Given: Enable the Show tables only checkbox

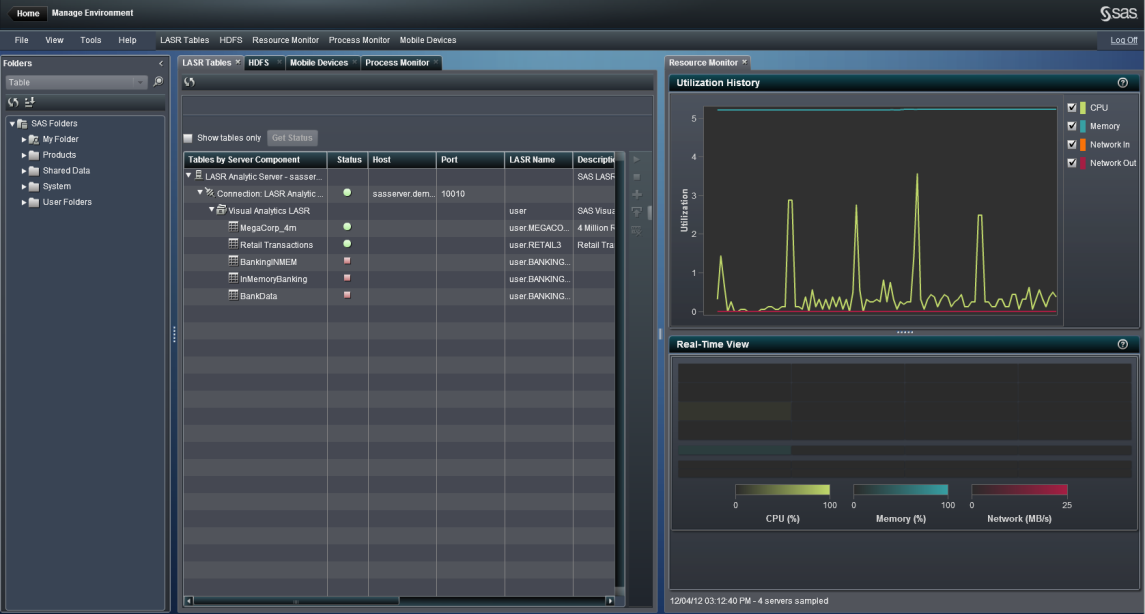Looking at the screenshot, I should pos(188,138).
